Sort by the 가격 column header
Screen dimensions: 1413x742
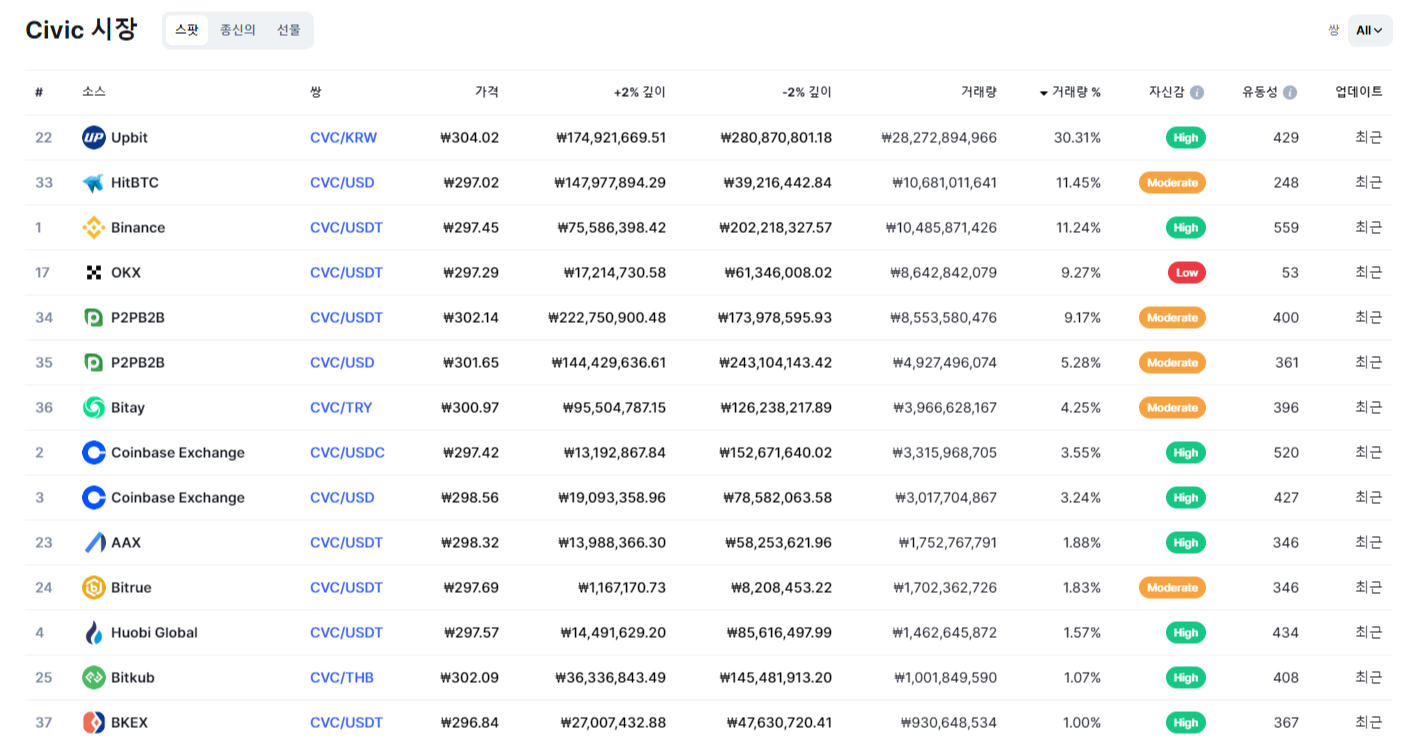point(487,92)
